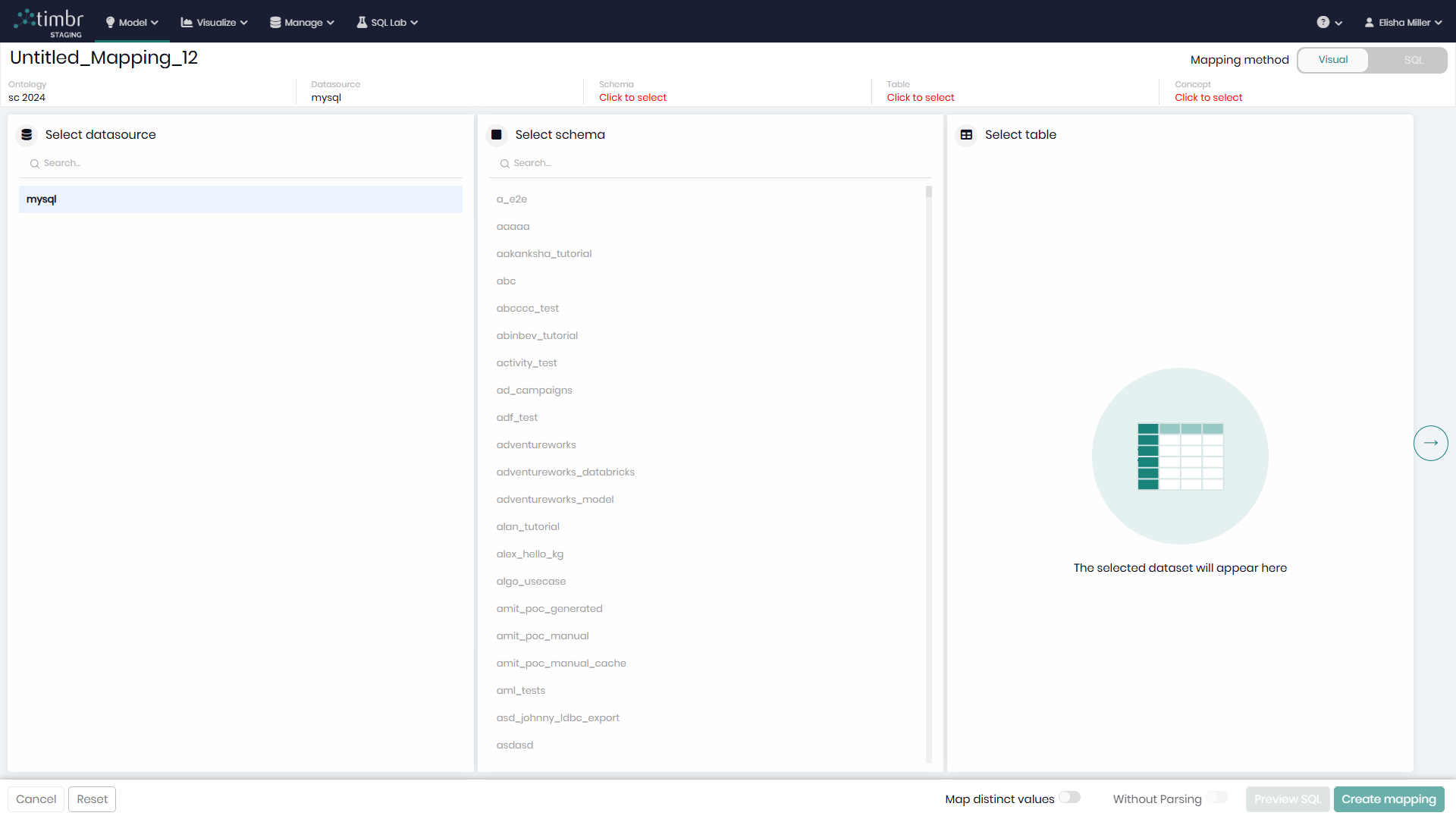
Task: Click the Reset button
Action: point(92,799)
